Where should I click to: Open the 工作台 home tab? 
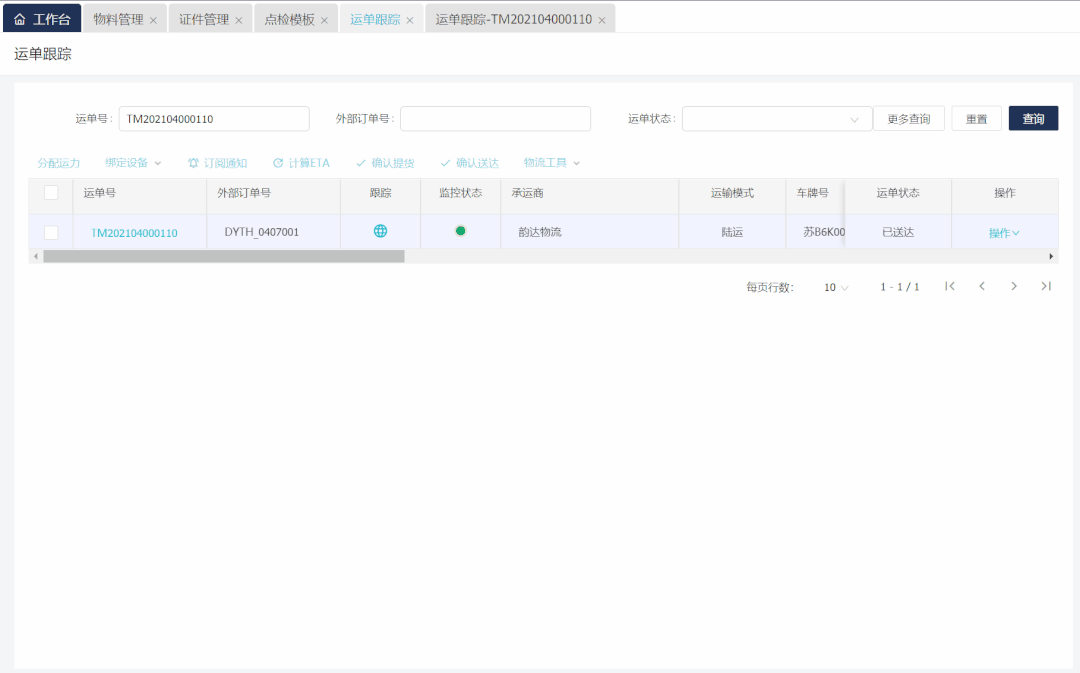[43, 19]
